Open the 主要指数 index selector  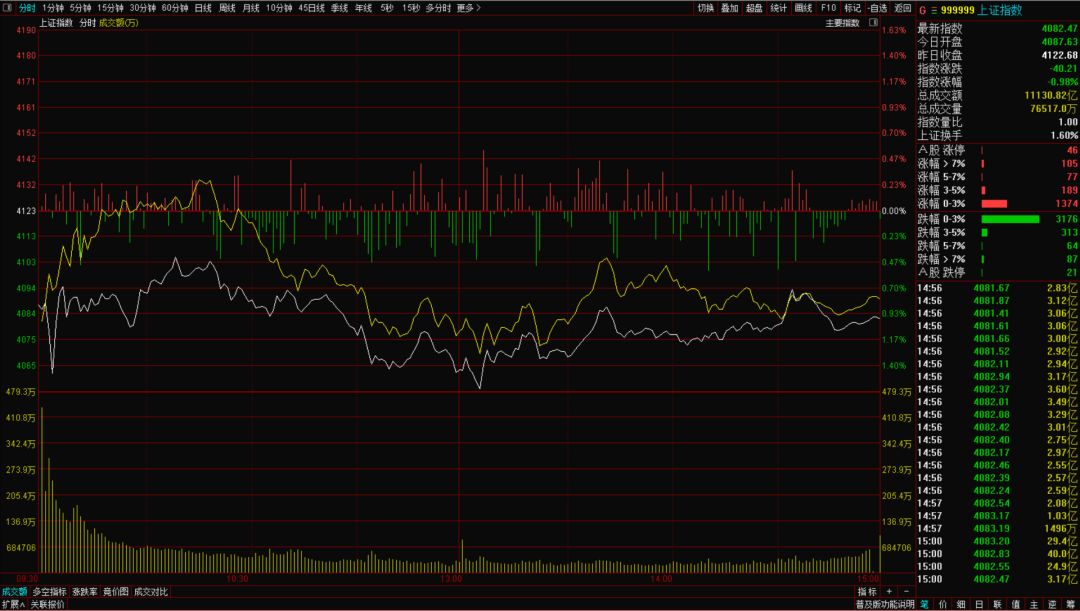pos(842,22)
